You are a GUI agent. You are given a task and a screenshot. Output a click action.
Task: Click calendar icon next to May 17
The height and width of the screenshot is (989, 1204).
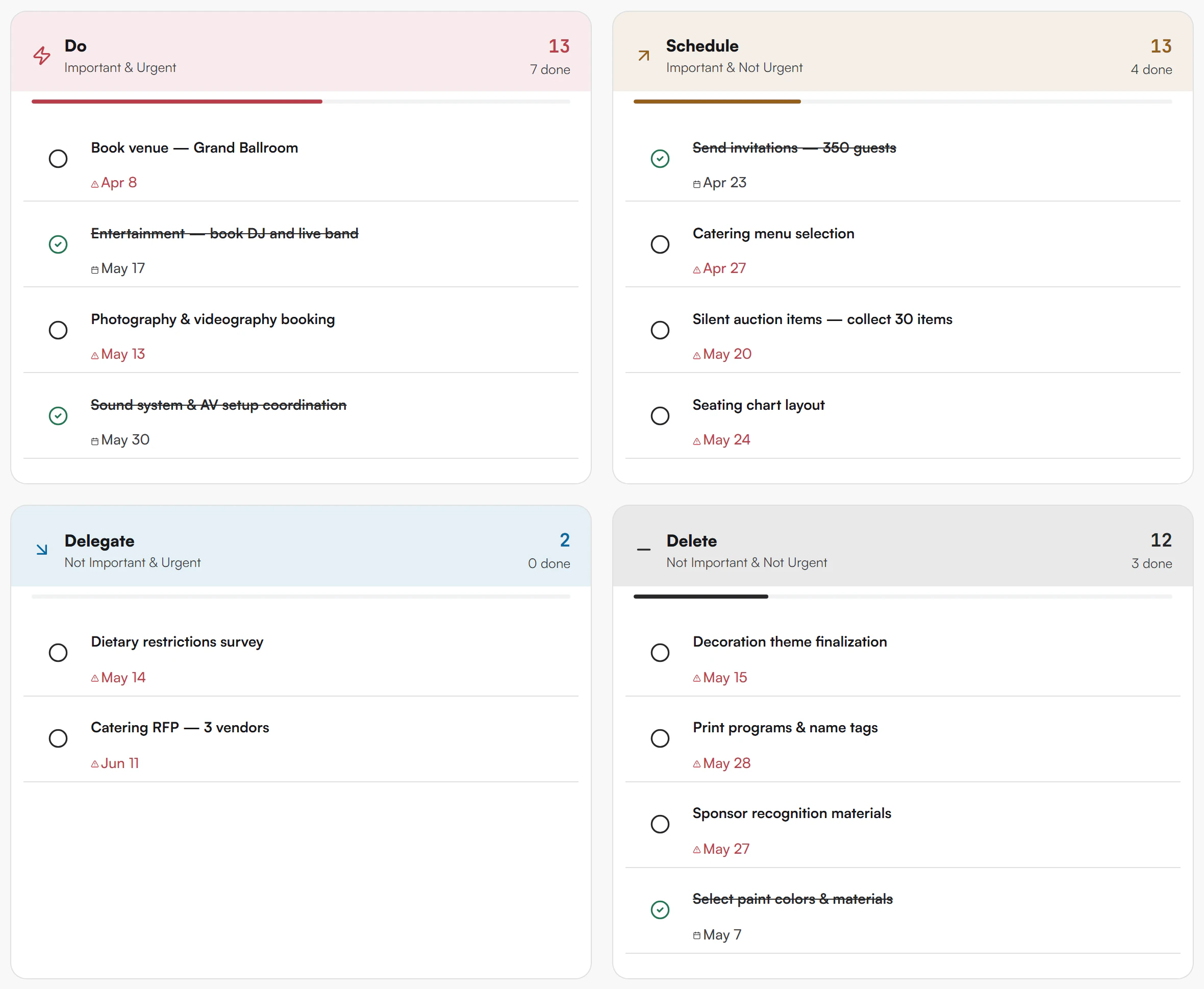coord(94,270)
